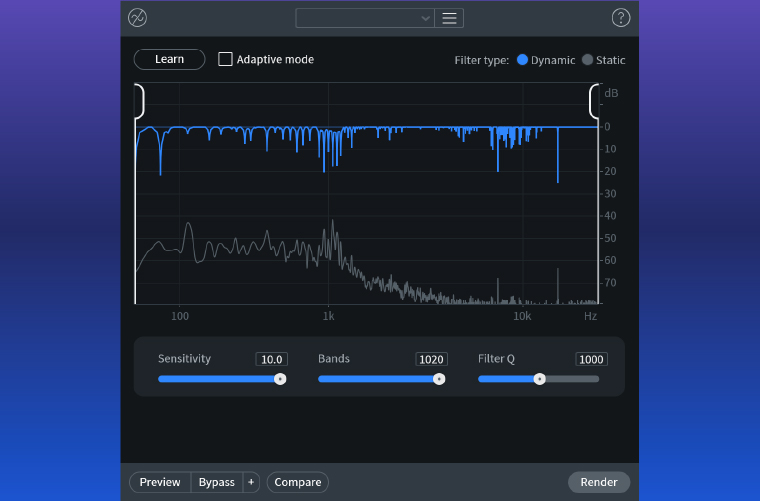Viewport: 760px width, 501px height.
Task: Click the Compare button
Action: point(298,482)
